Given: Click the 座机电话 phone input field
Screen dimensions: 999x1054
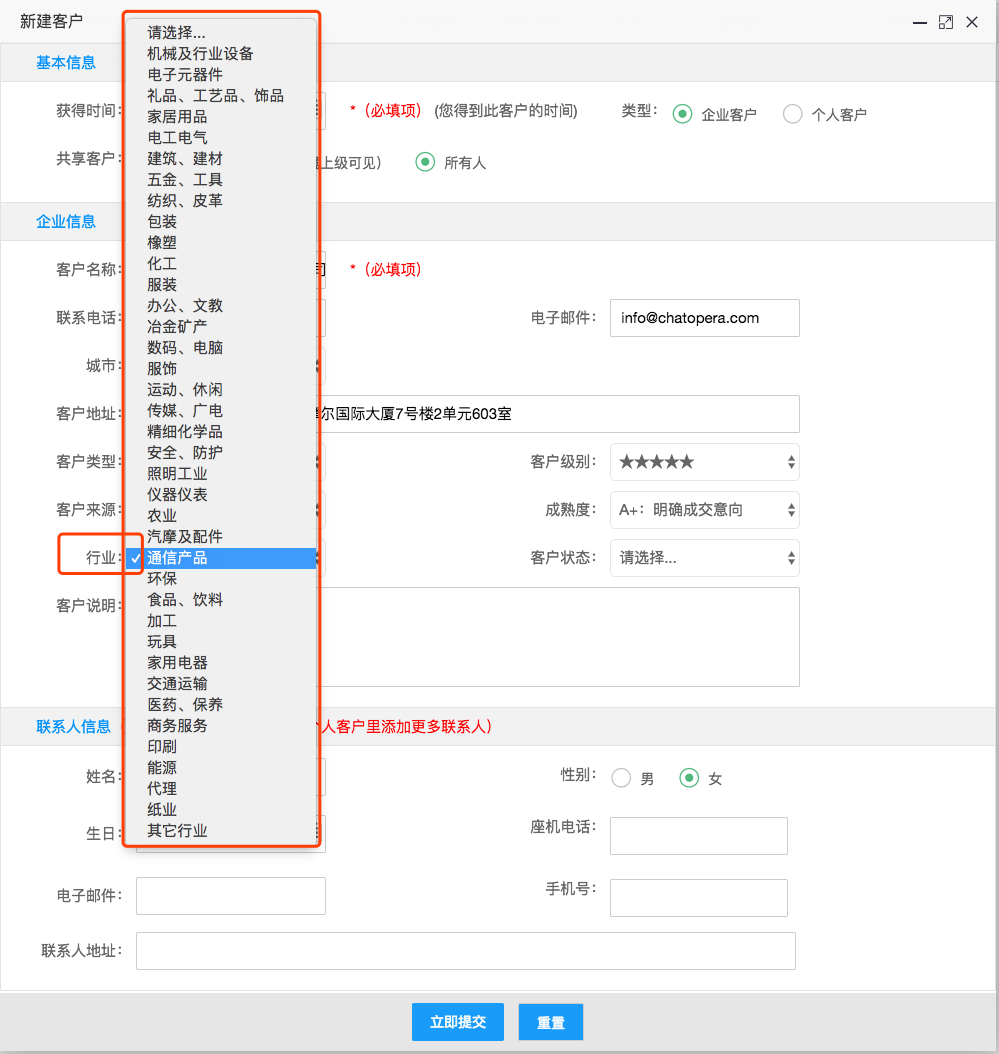Looking at the screenshot, I should pyautogui.click(x=698, y=836).
